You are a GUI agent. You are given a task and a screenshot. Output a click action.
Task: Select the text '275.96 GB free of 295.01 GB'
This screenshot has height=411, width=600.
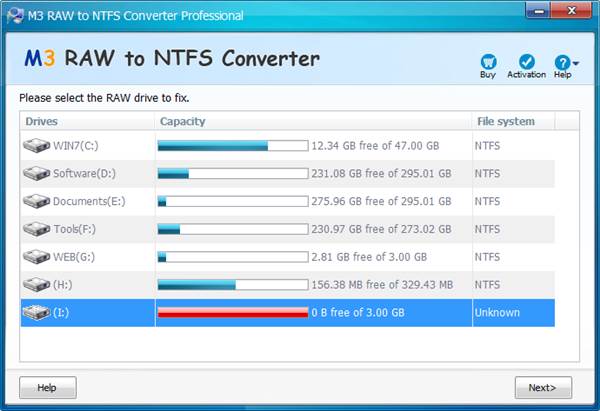tap(381, 201)
